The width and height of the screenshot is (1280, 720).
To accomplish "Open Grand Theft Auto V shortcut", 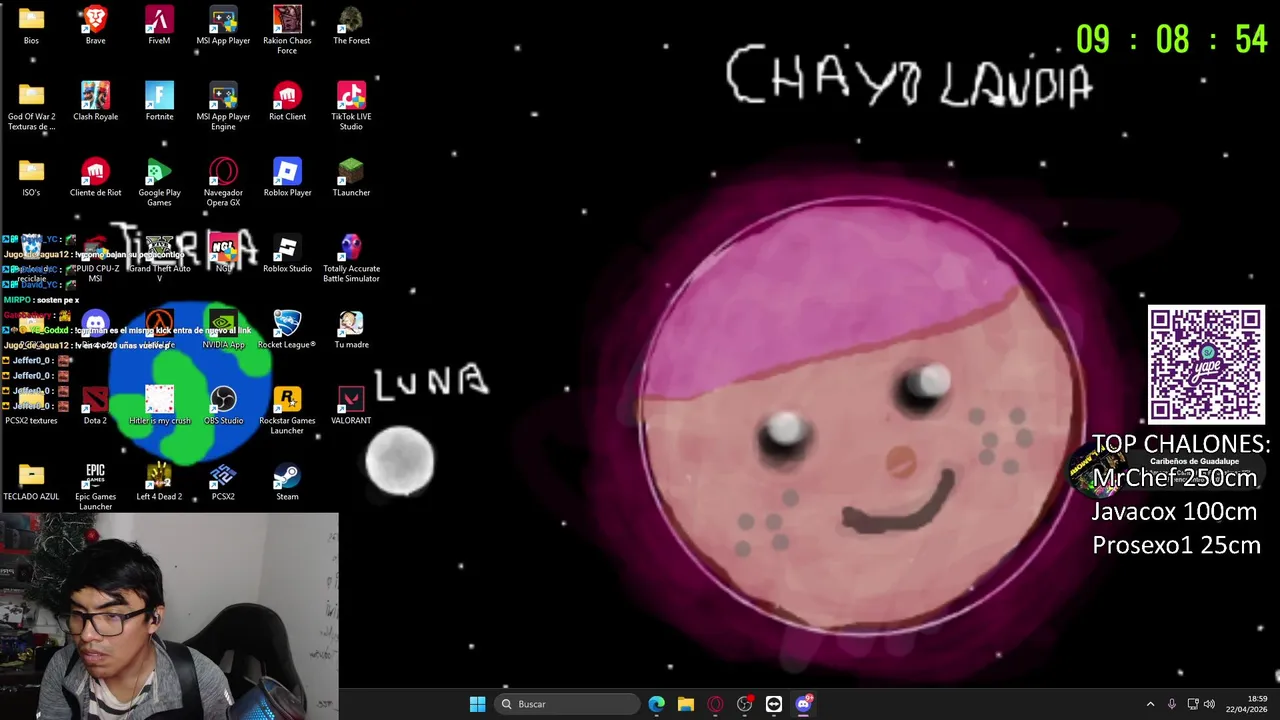I will click(159, 258).
